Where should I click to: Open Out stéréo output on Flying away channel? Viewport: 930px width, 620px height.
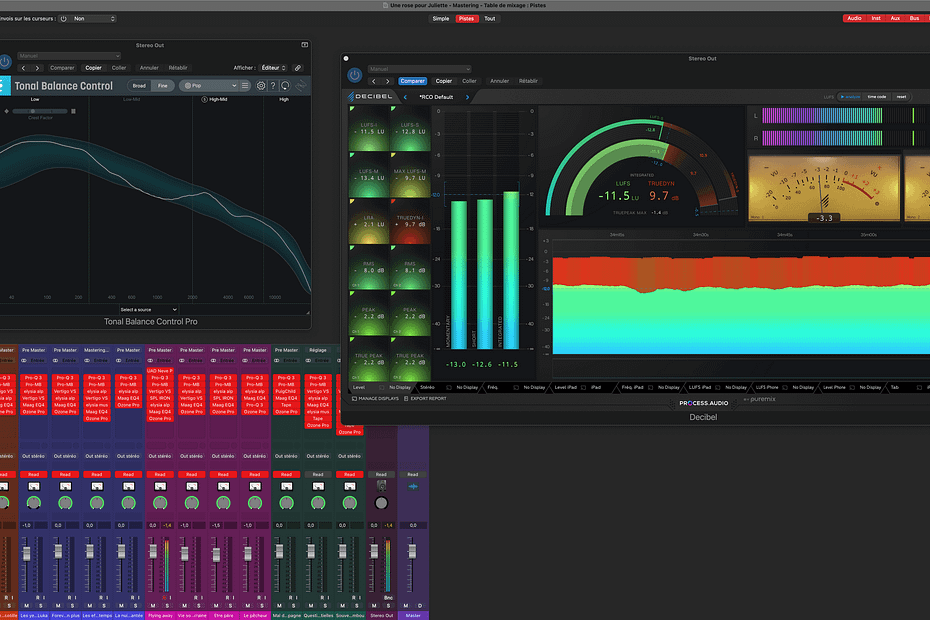[x=160, y=456]
